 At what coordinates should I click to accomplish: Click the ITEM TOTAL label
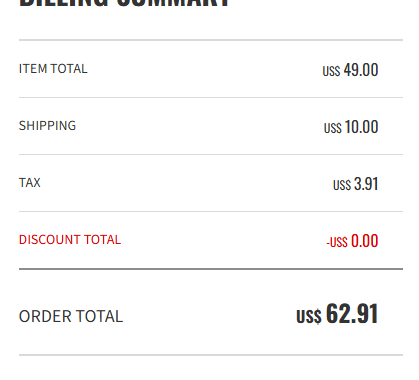point(53,69)
